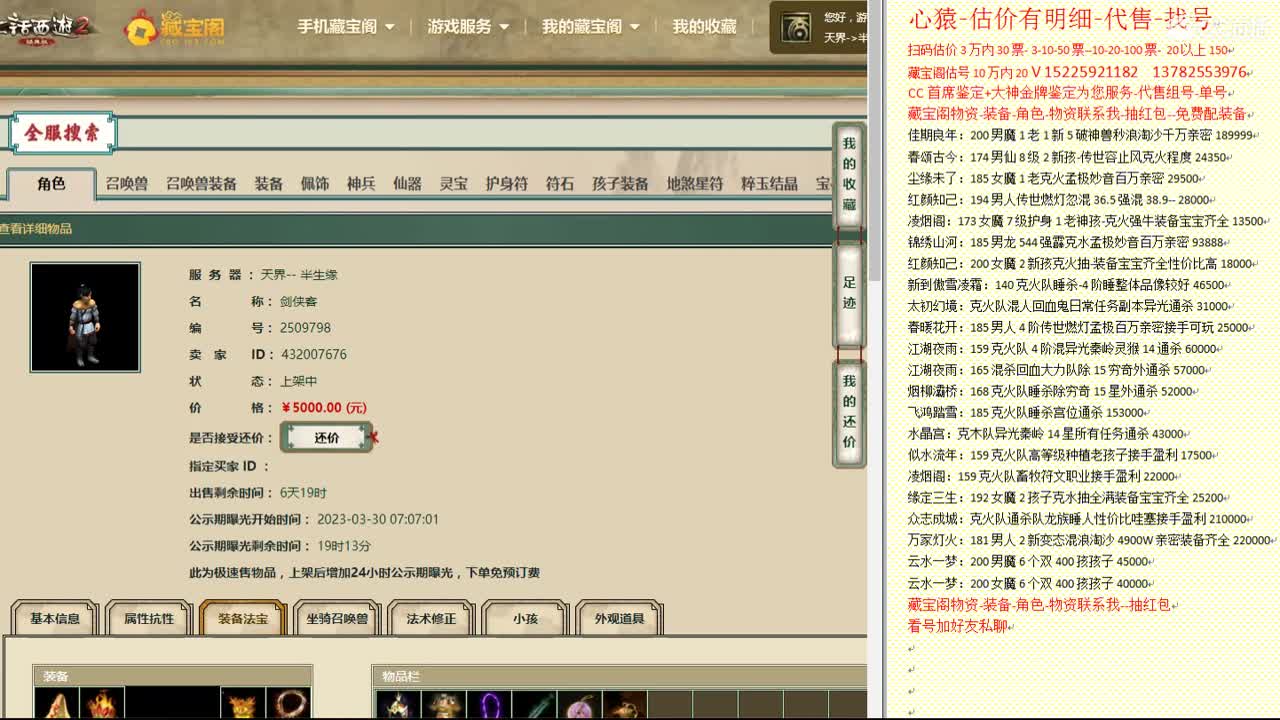Screen dimensions: 1280x720
Task: Switch to the 召唤兽装备 category tab
Action: tap(201, 184)
